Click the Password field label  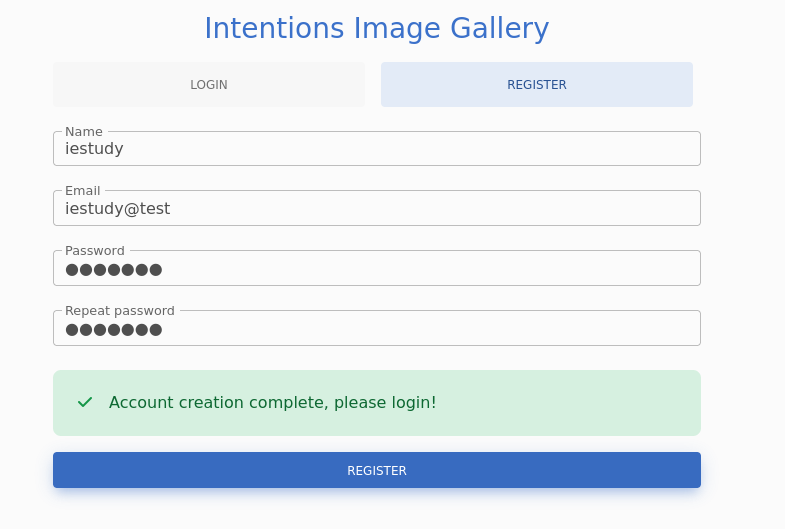coord(95,251)
